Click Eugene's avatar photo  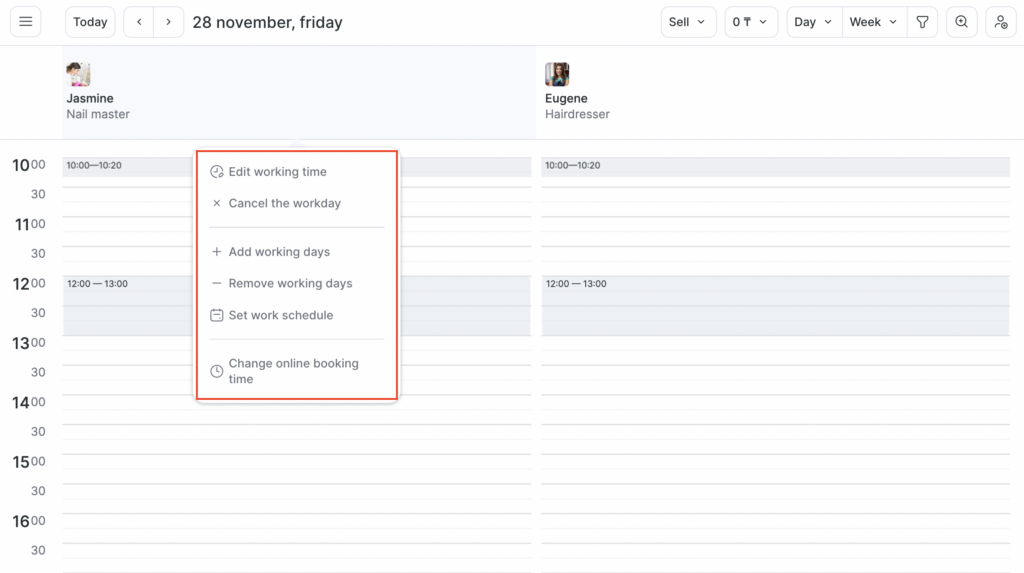tap(557, 74)
